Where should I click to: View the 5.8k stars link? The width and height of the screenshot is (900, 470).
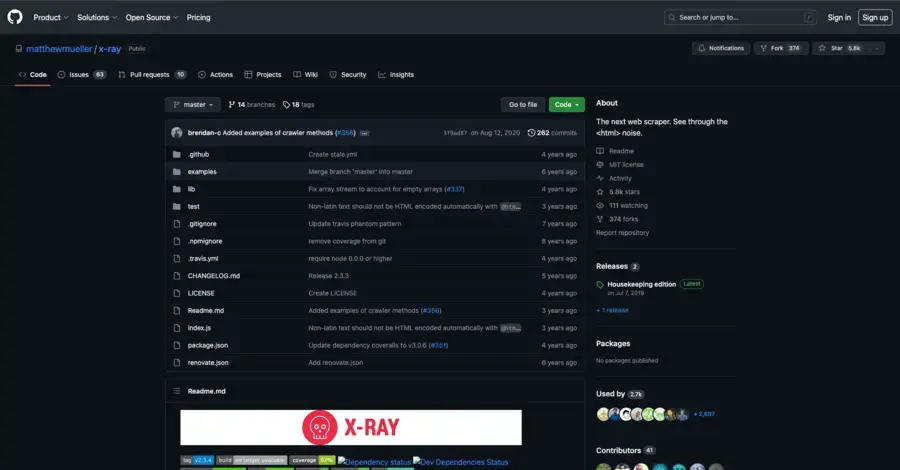618,192
